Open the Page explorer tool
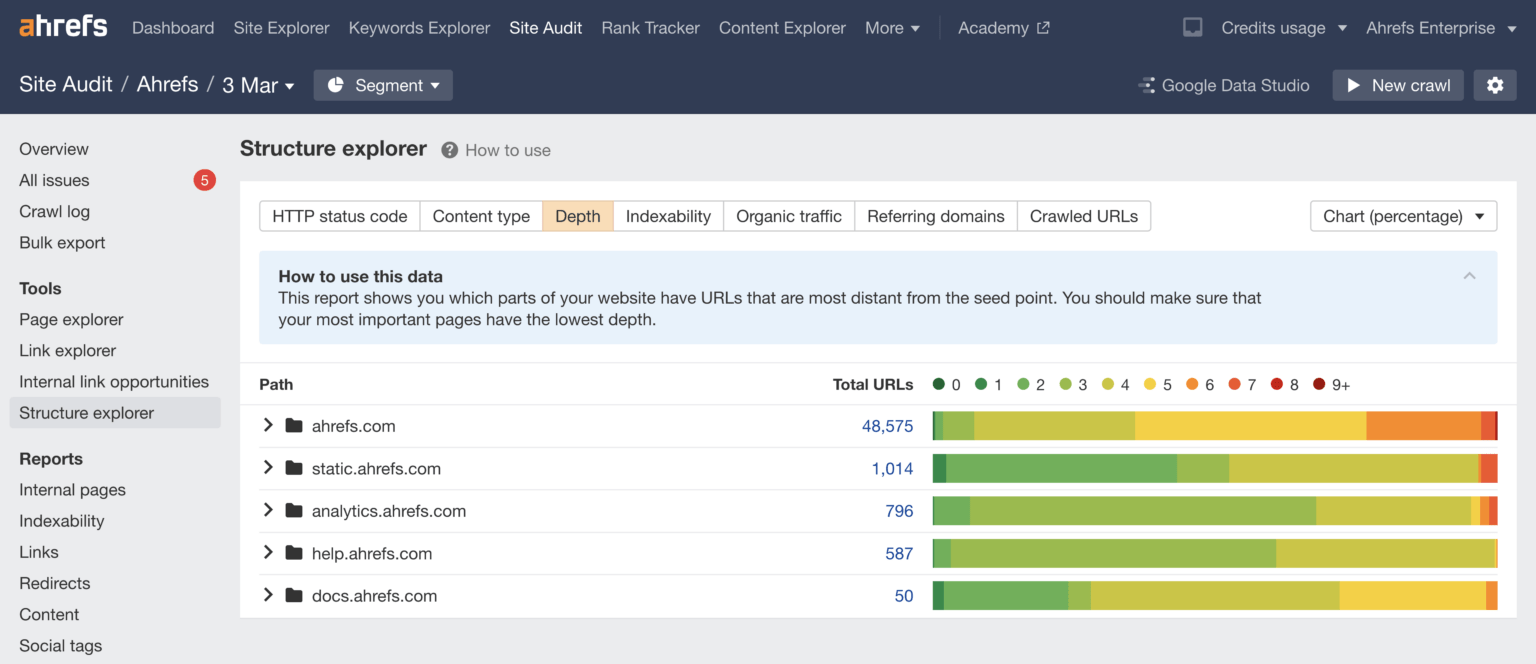The height and width of the screenshot is (664, 1536). click(71, 319)
